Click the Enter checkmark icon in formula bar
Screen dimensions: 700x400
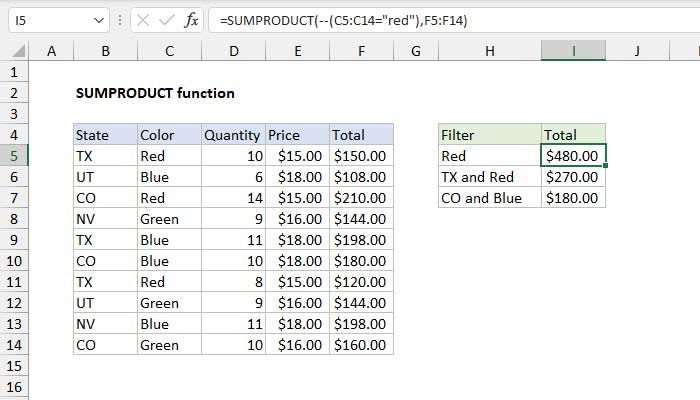167,21
